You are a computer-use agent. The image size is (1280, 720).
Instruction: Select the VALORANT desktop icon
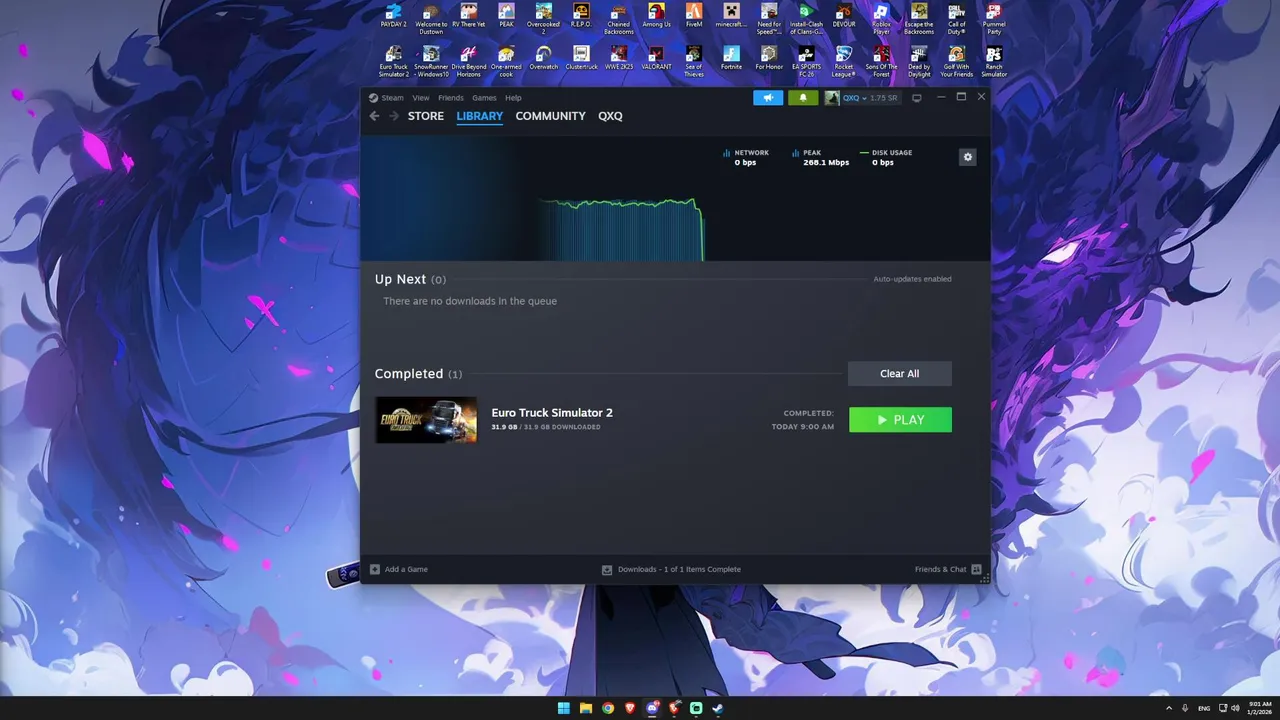pyautogui.click(x=656, y=60)
